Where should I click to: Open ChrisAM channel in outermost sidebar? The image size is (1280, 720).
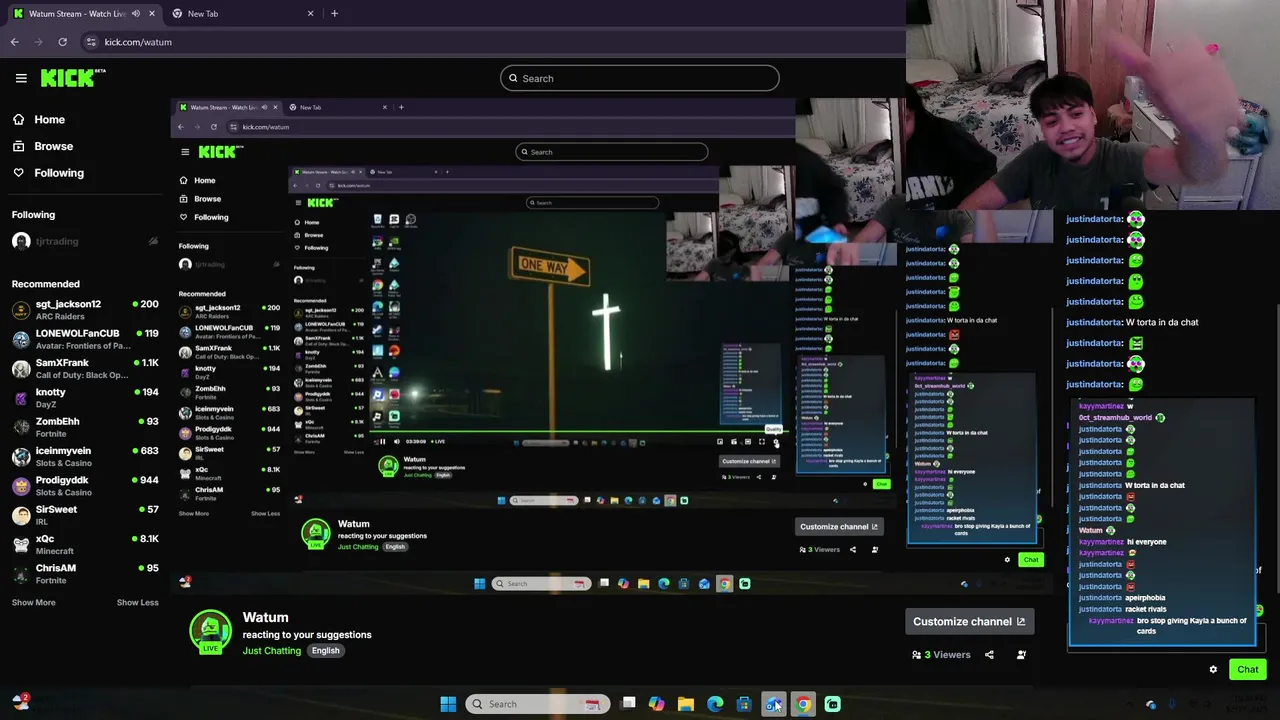(x=85, y=573)
